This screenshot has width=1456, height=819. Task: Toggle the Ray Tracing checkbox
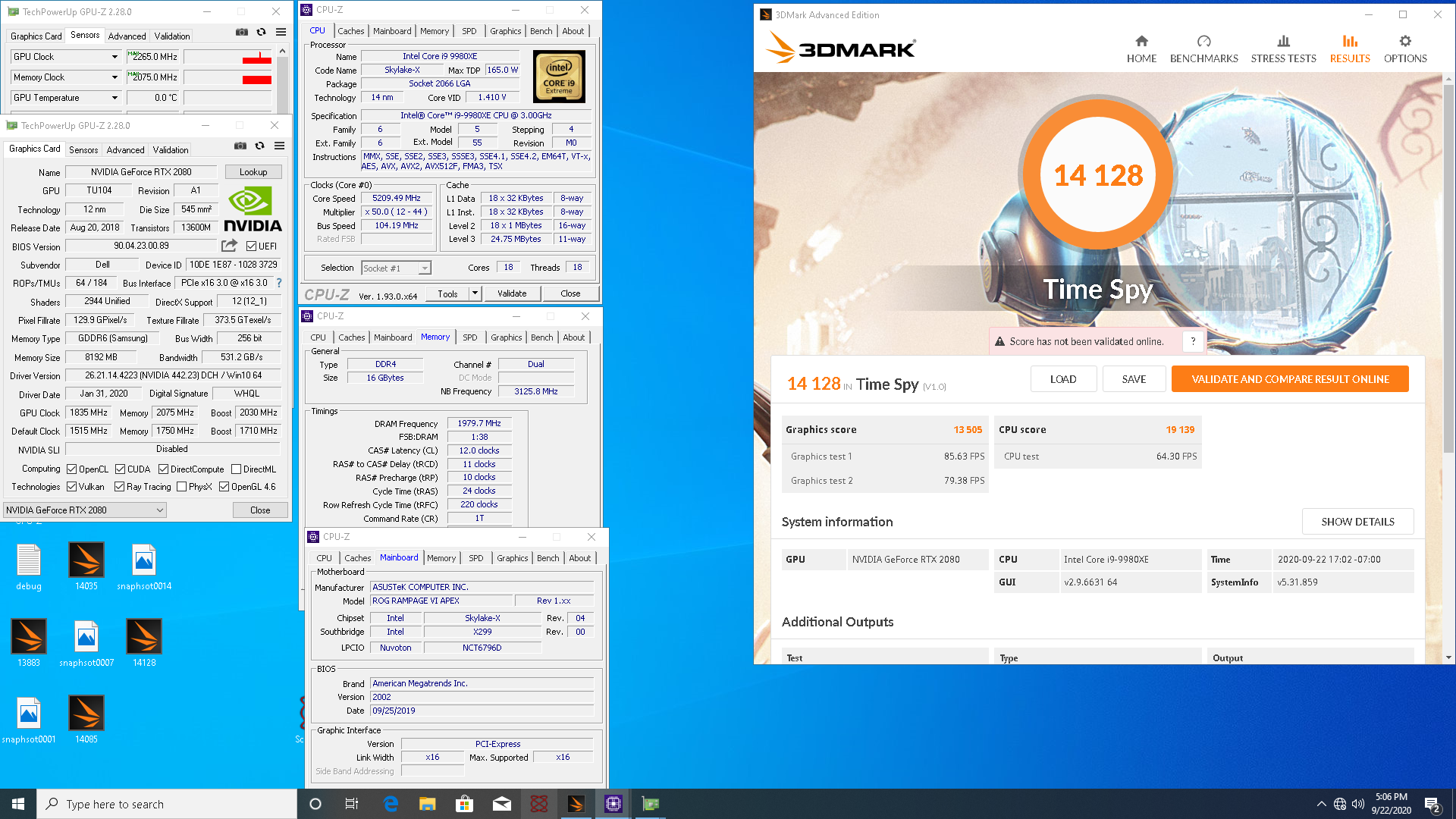click(120, 487)
